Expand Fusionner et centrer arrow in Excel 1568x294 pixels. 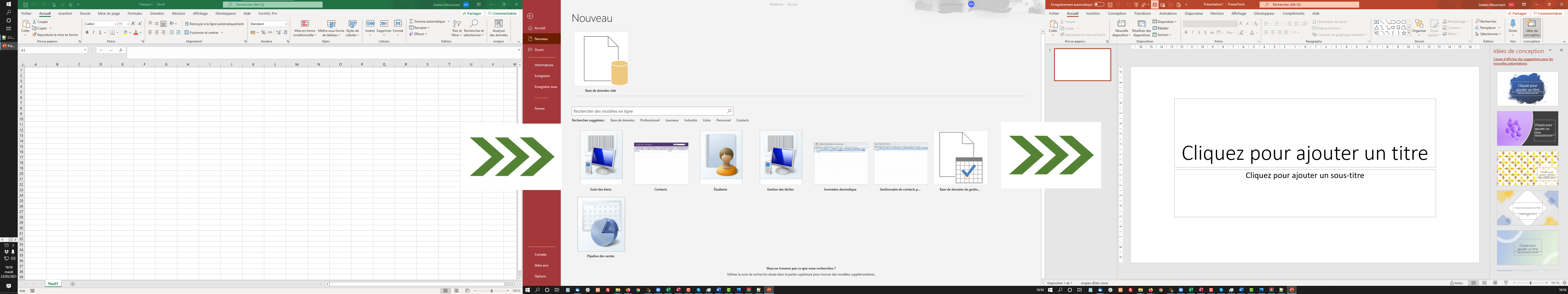tap(222, 33)
